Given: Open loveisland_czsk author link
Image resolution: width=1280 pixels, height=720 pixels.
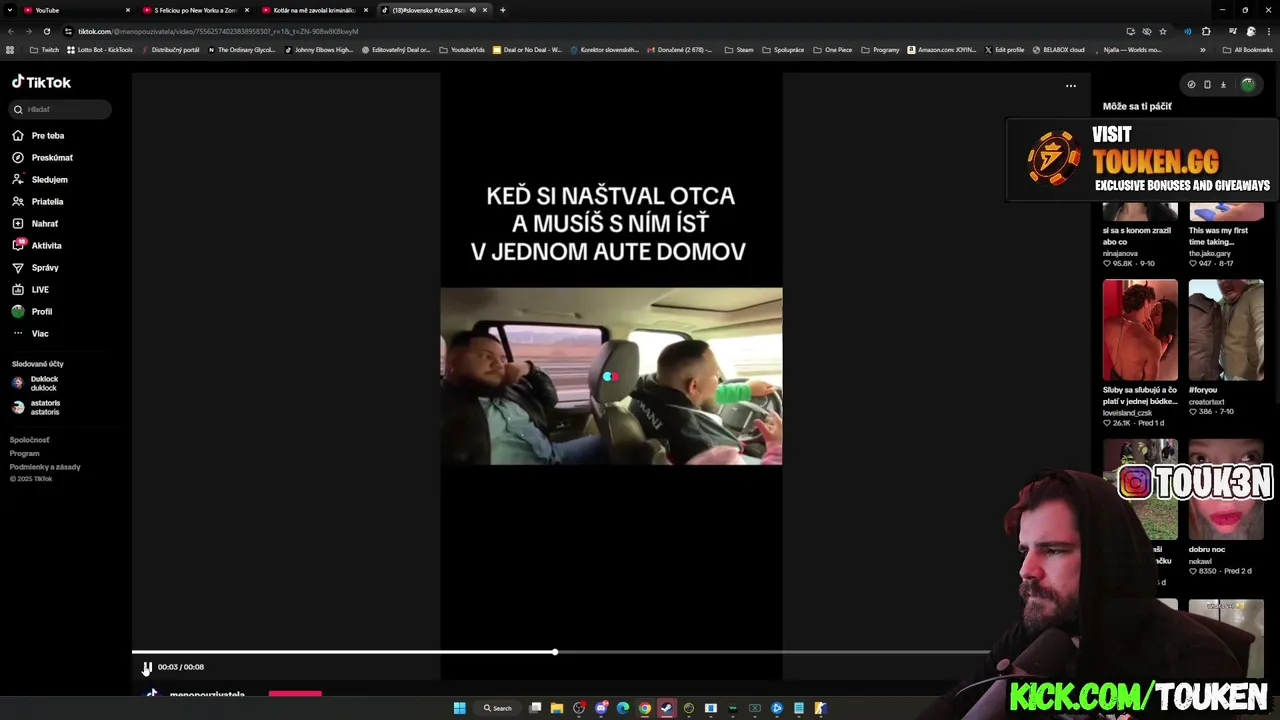Looking at the screenshot, I should point(1127,412).
